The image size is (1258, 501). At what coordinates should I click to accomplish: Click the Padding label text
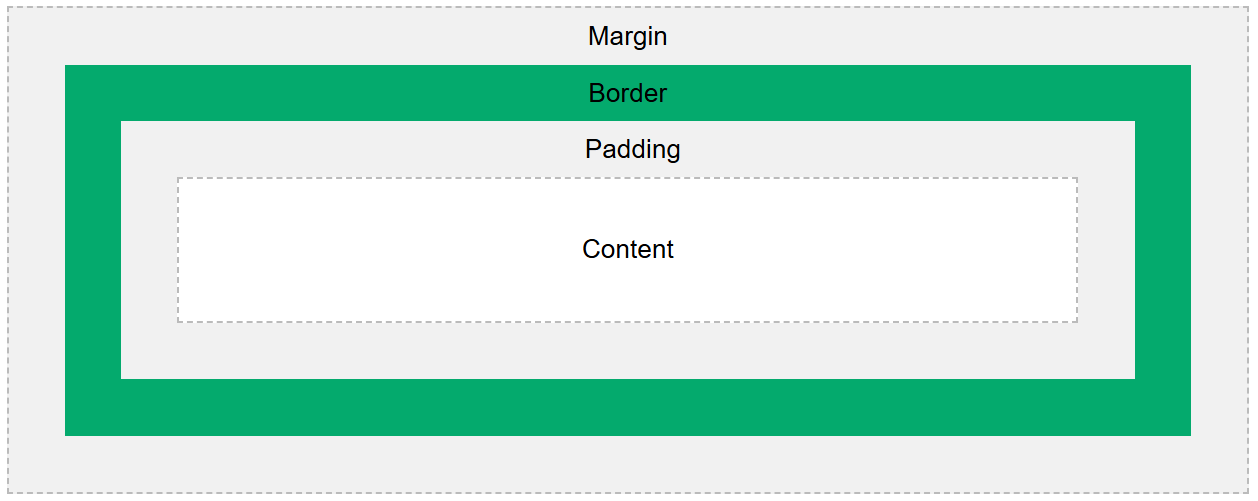pos(632,150)
